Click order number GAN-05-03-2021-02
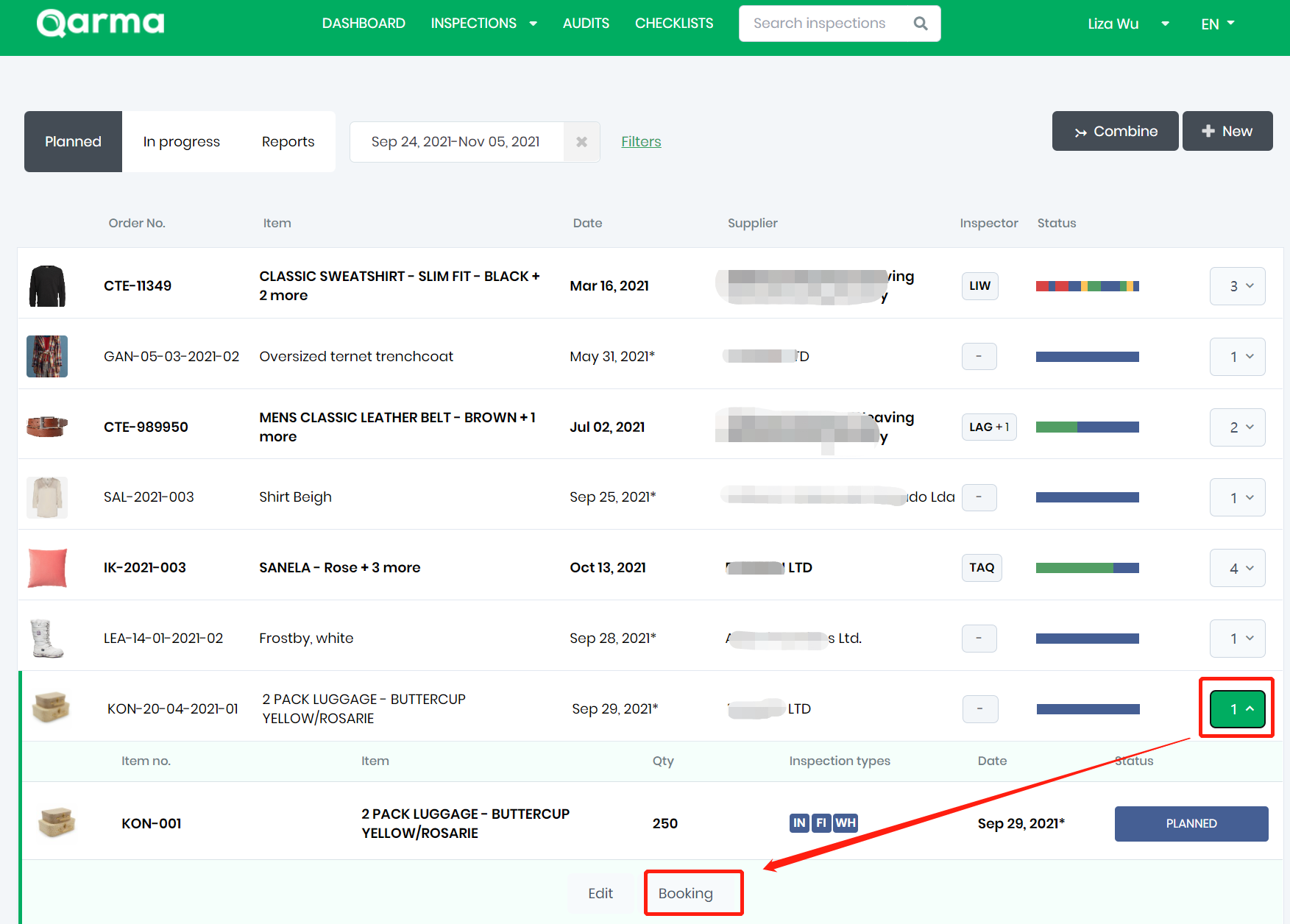This screenshot has width=1290, height=924. click(x=171, y=356)
